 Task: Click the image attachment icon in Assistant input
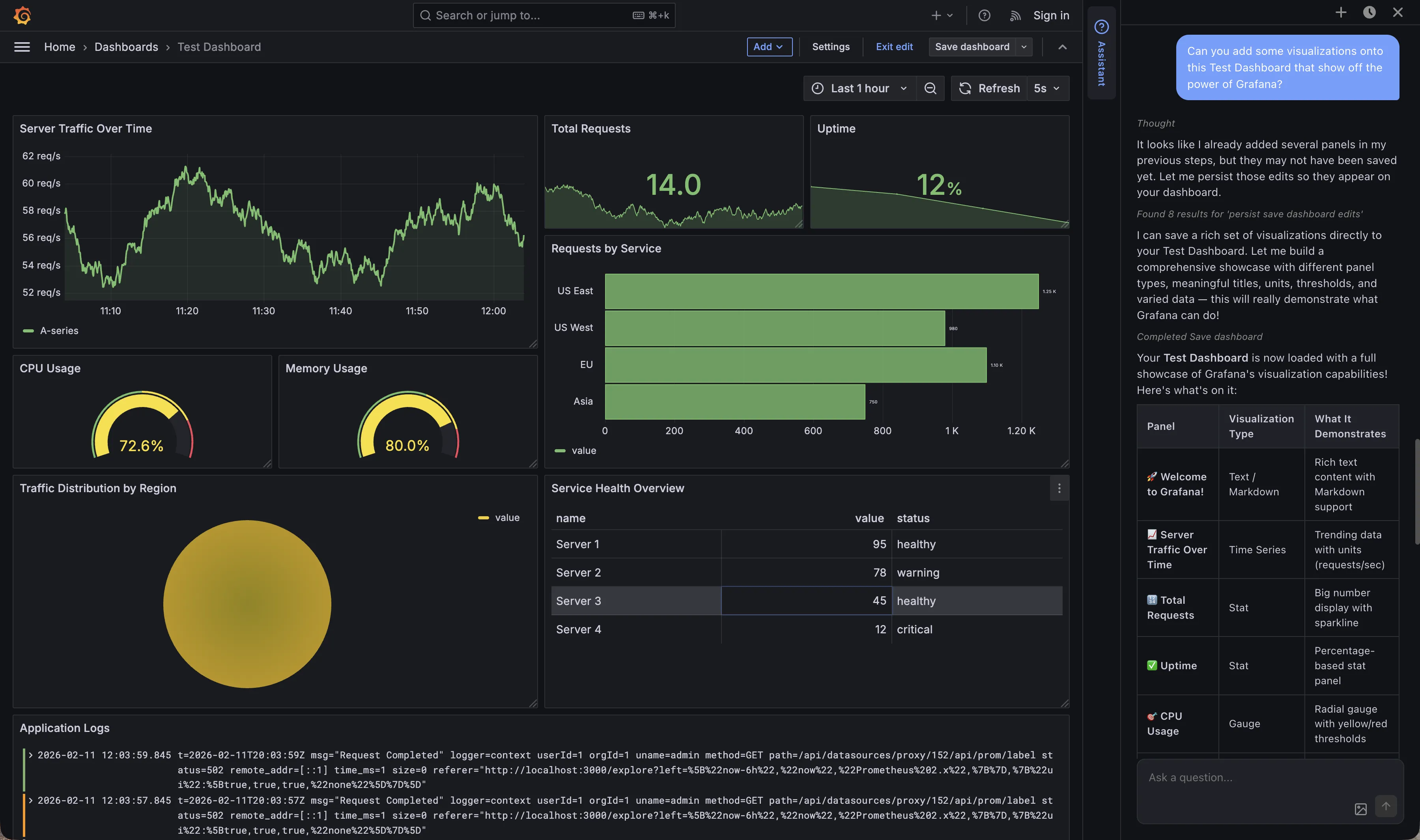click(1360, 809)
